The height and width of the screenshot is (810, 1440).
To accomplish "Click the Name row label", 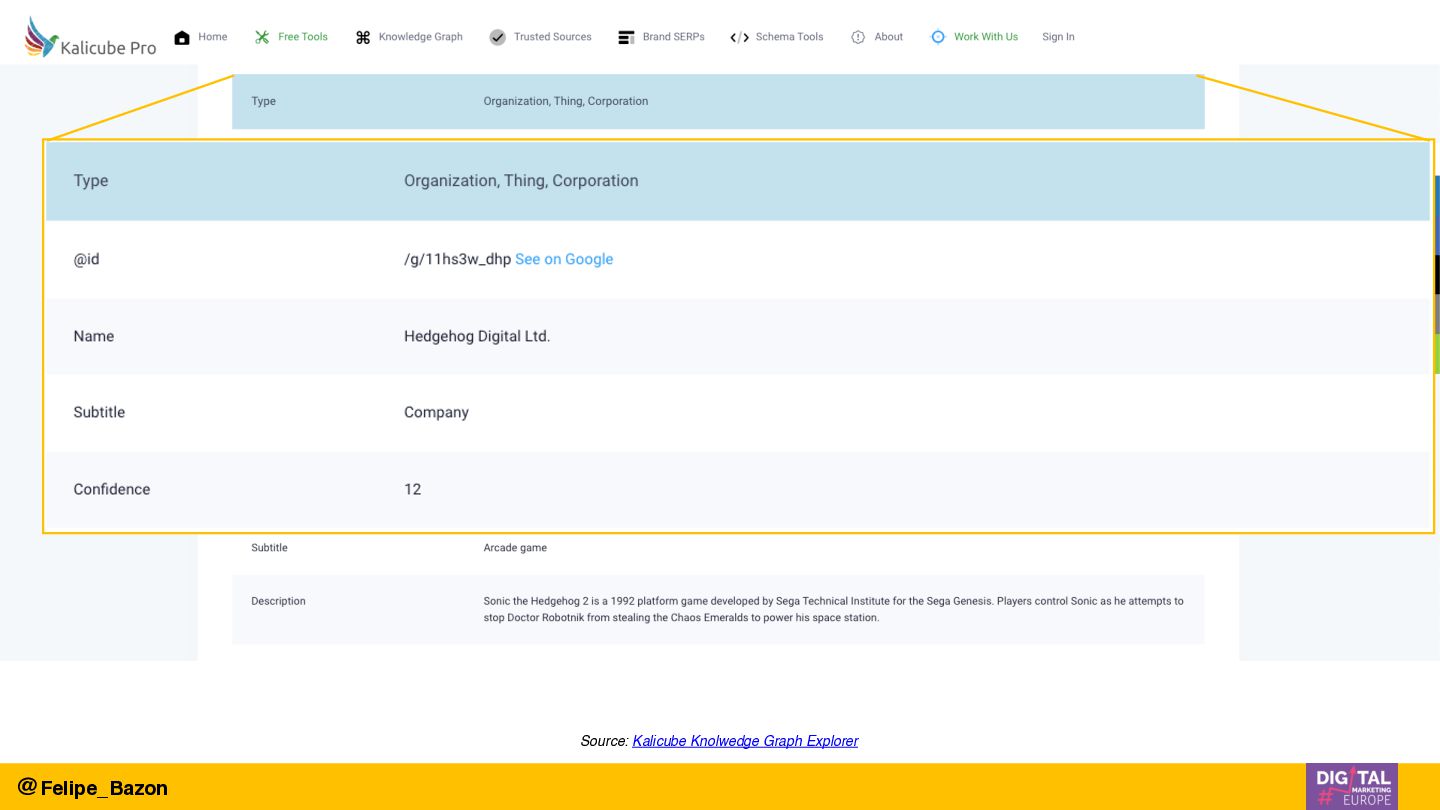I will pyautogui.click(x=94, y=336).
